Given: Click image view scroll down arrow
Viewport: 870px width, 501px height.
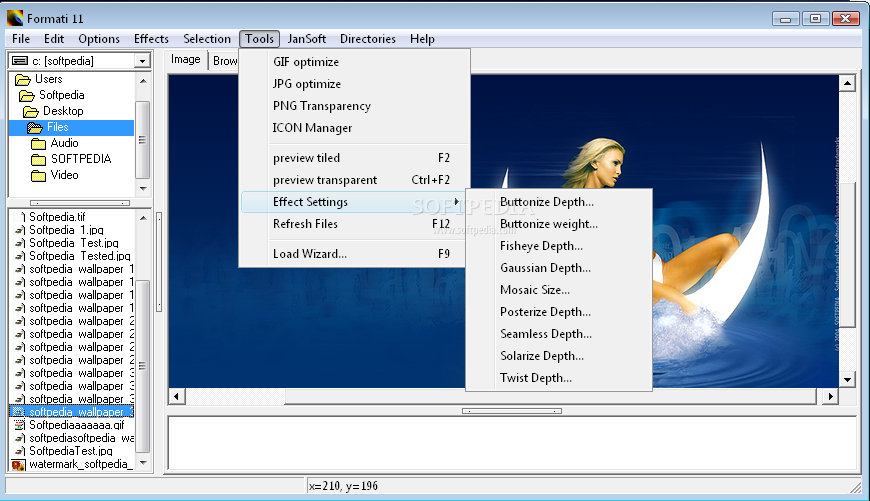Looking at the screenshot, I should click(x=847, y=379).
